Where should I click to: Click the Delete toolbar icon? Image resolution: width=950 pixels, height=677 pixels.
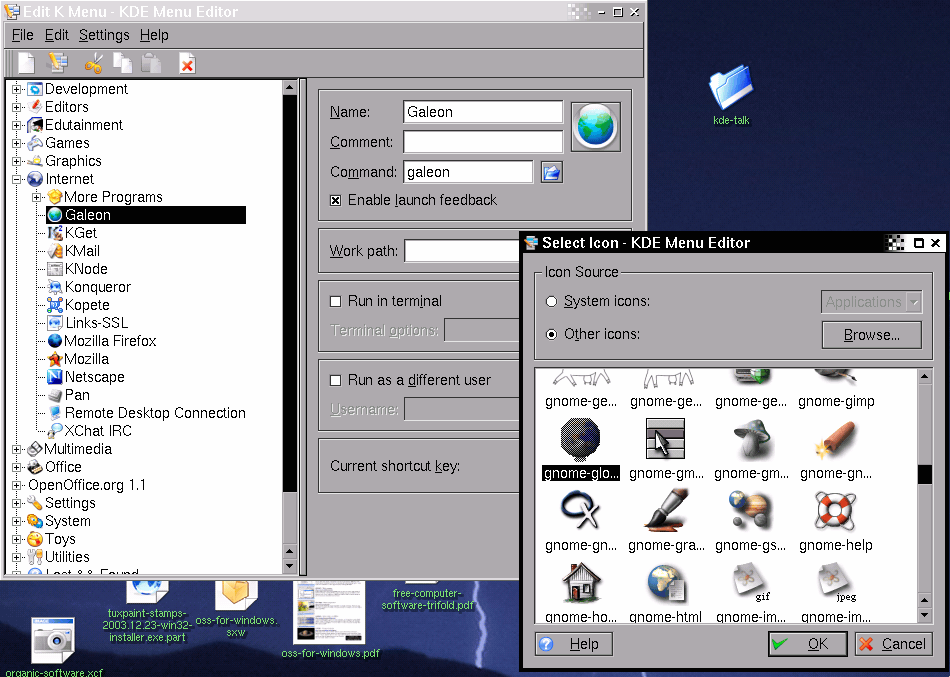click(x=187, y=63)
